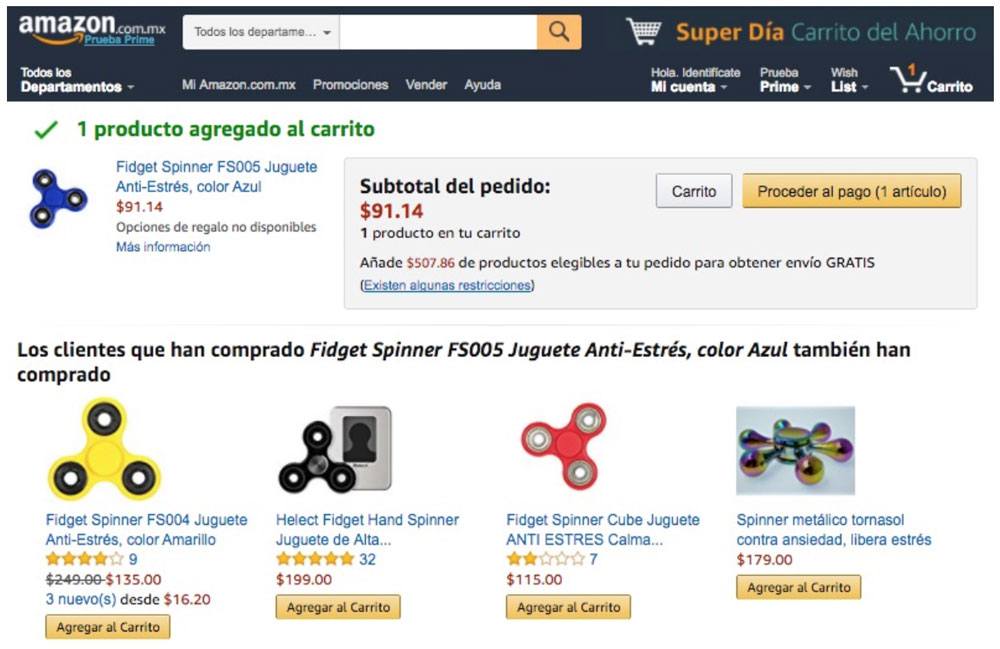1000x649 pixels.
Task: Open the Promociones menu item
Action: [350, 85]
